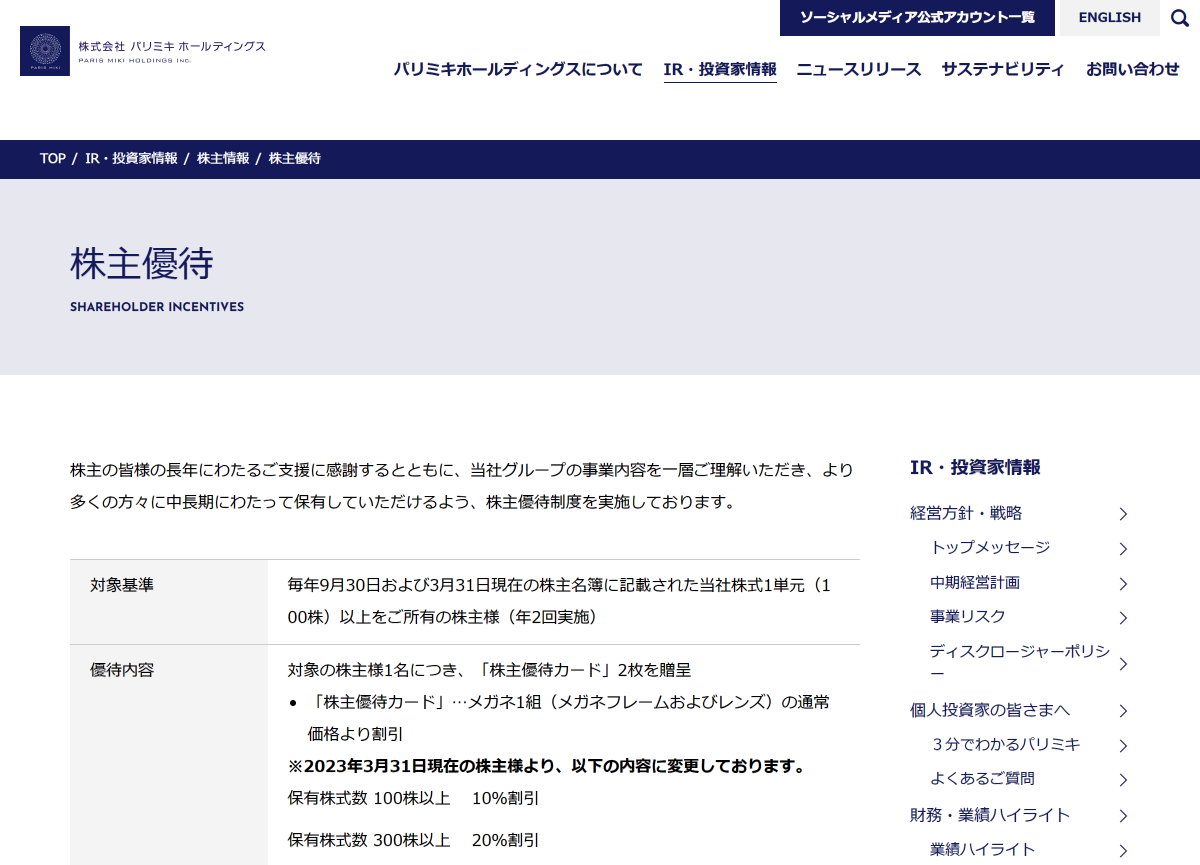Image resolution: width=1200 pixels, height=865 pixels.
Task: Click chevron beside 業績ハイライト
Action: coord(1123,851)
